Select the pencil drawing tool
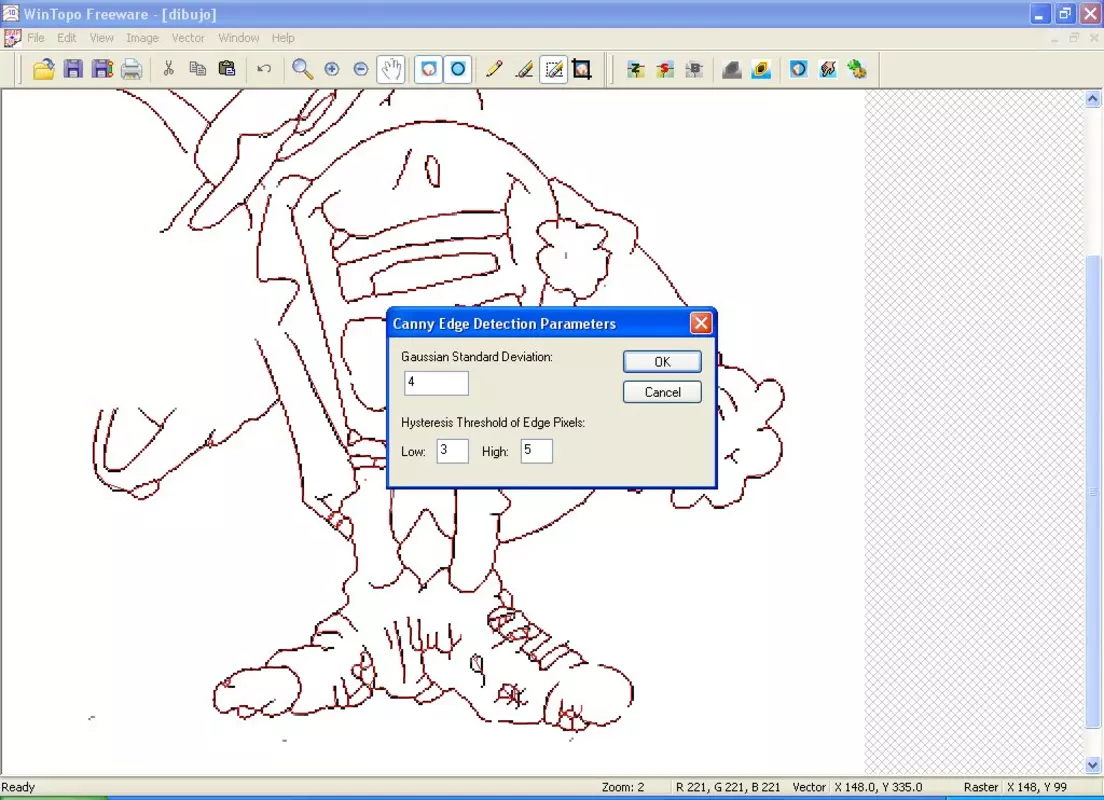 coord(494,69)
